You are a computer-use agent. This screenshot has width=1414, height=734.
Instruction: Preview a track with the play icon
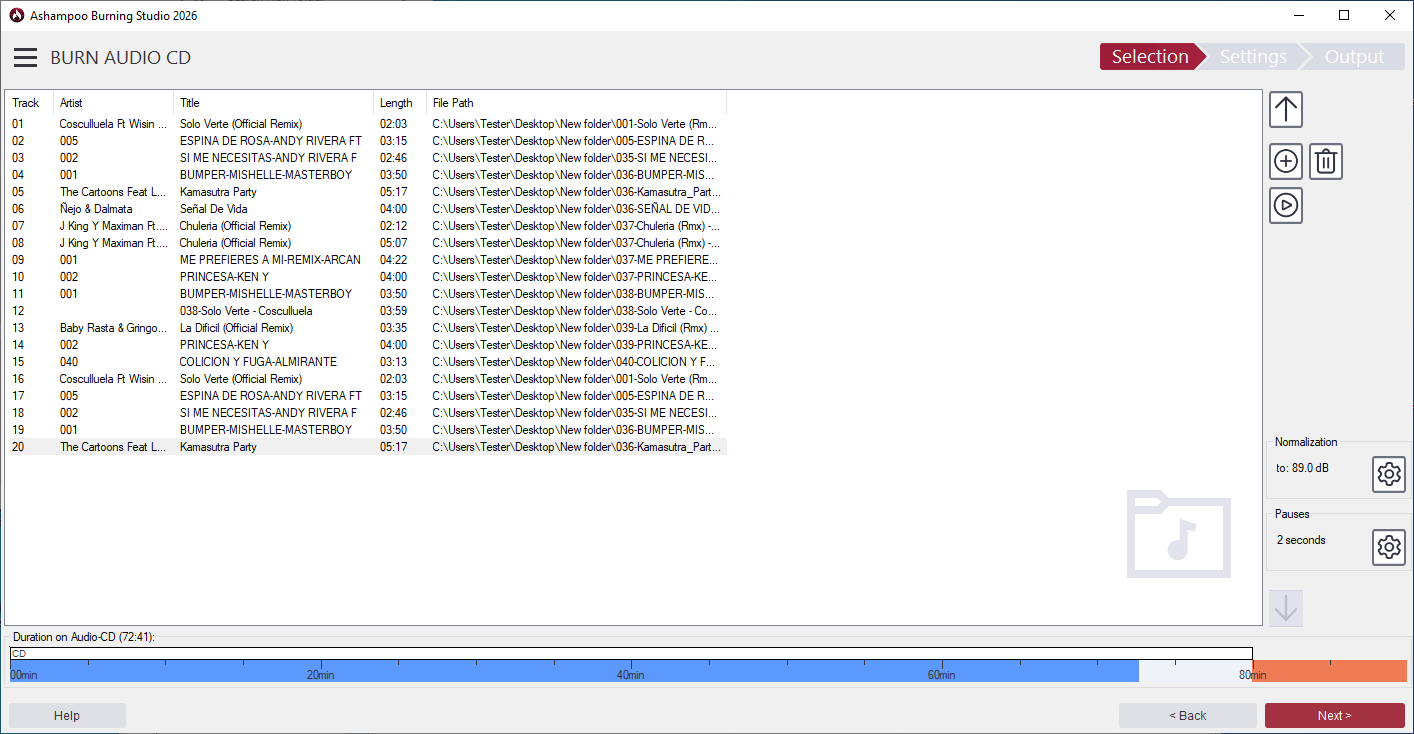1285,205
